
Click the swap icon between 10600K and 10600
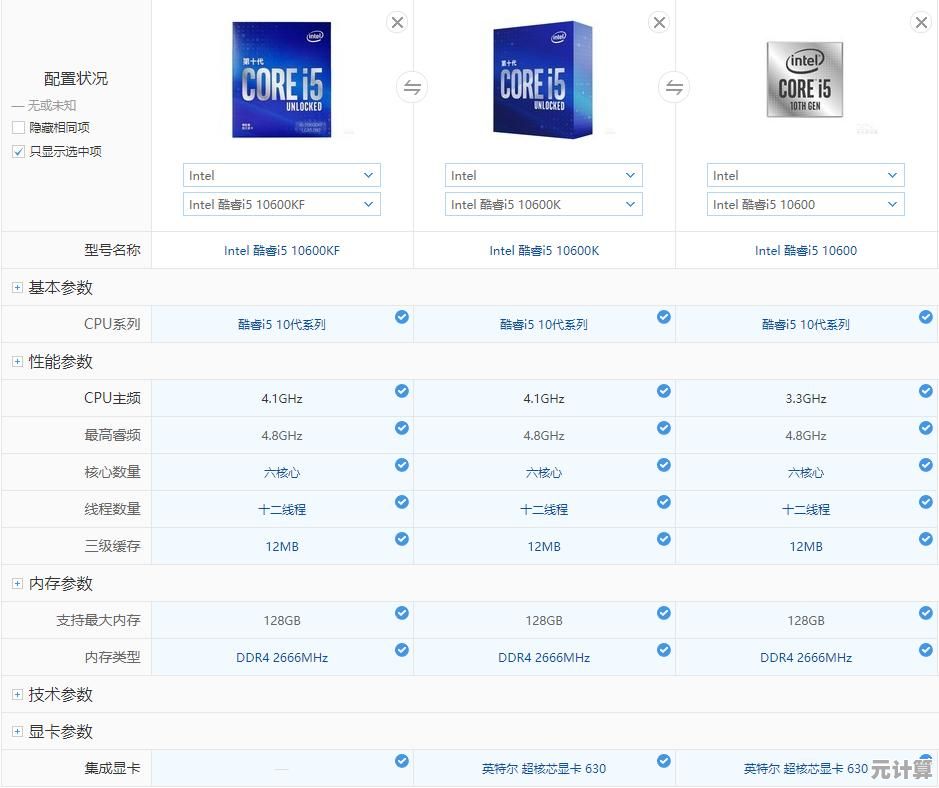coord(674,87)
